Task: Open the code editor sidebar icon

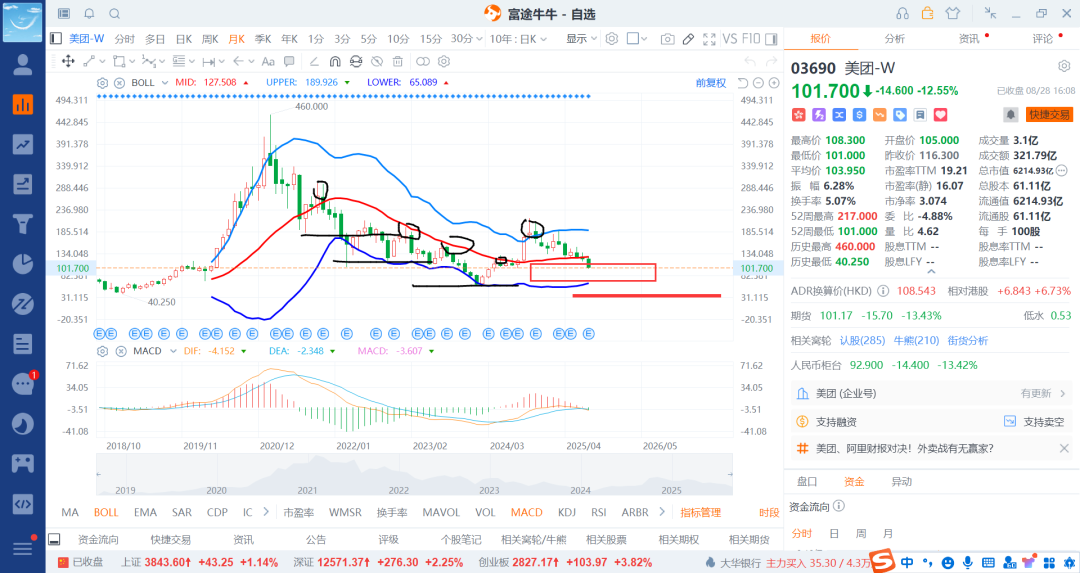Action: click(x=23, y=503)
